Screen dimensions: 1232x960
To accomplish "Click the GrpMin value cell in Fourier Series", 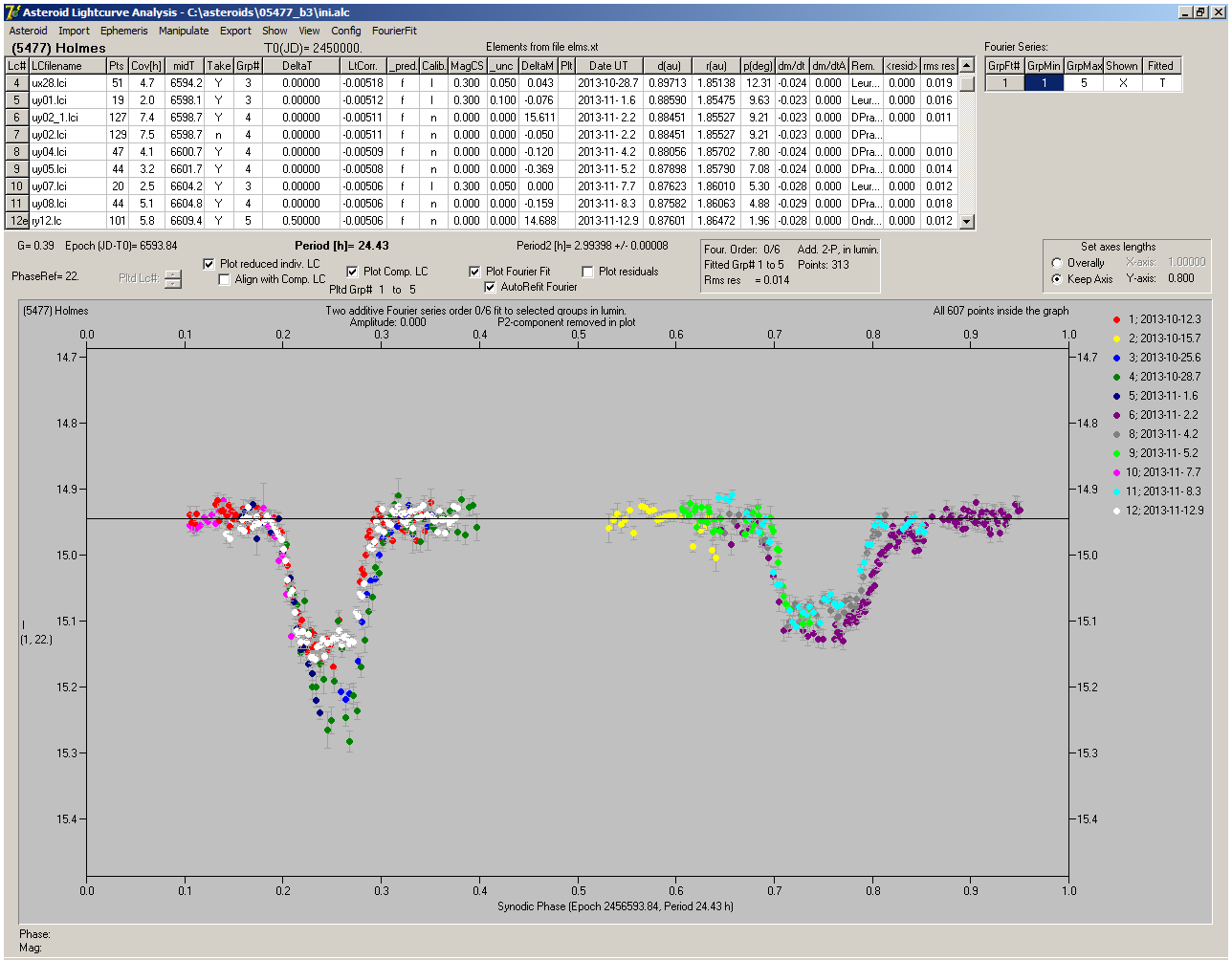I will point(1045,83).
